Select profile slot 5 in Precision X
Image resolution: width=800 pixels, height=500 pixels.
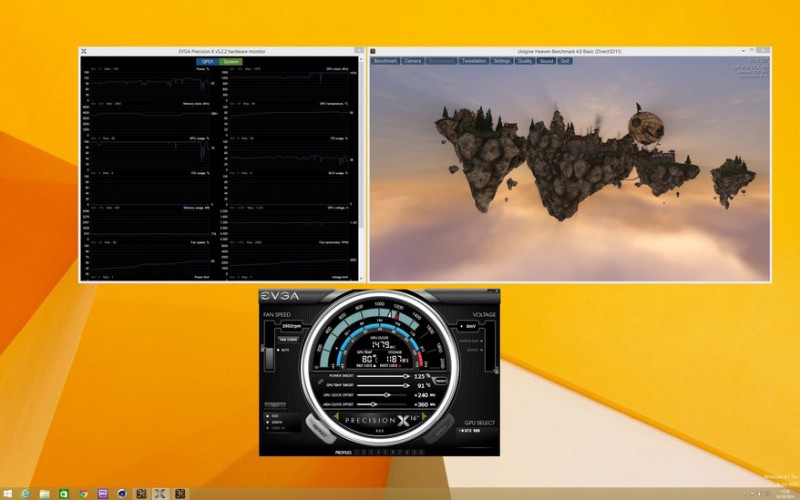(385, 452)
